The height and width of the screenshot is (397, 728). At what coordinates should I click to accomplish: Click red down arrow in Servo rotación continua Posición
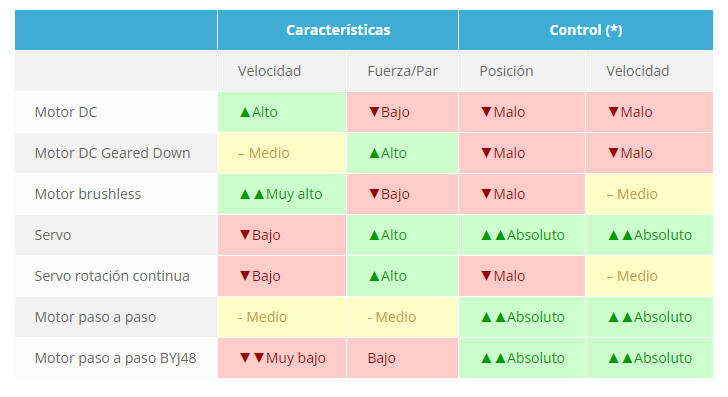click(486, 276)
